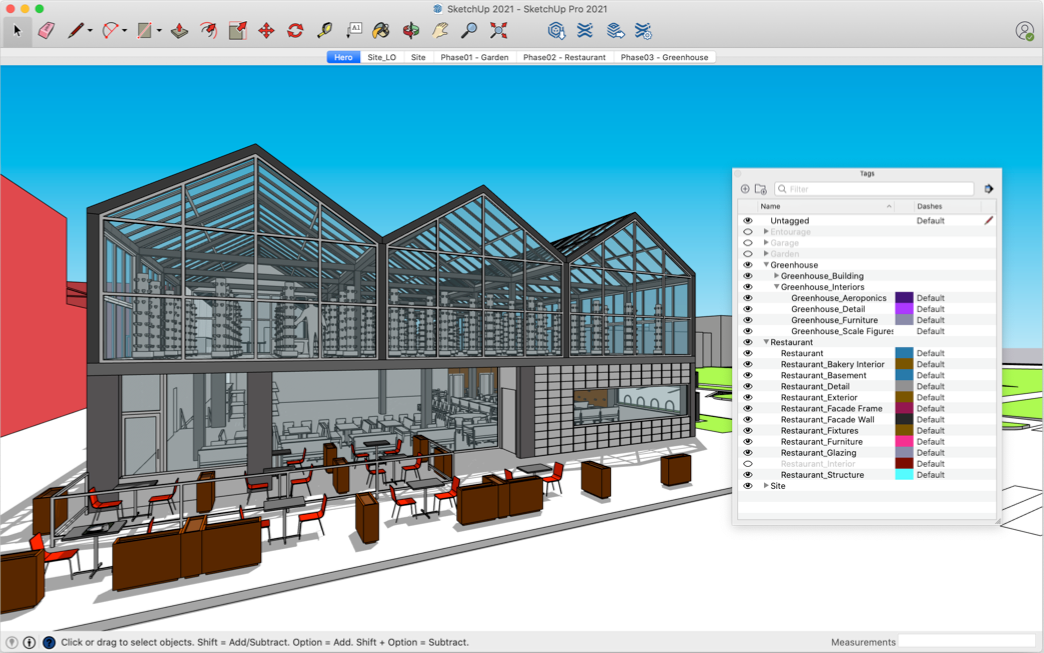
Task: Activate the Push/Pull tool
Action: [x=180, y=31]
